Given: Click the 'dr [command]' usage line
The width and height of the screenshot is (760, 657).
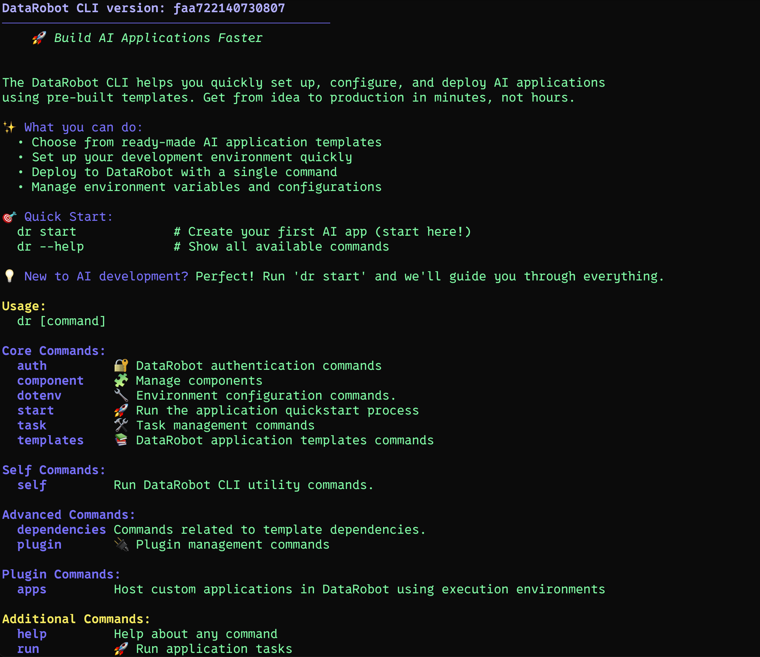Looking at the screenshot, I should click(62, 321).
